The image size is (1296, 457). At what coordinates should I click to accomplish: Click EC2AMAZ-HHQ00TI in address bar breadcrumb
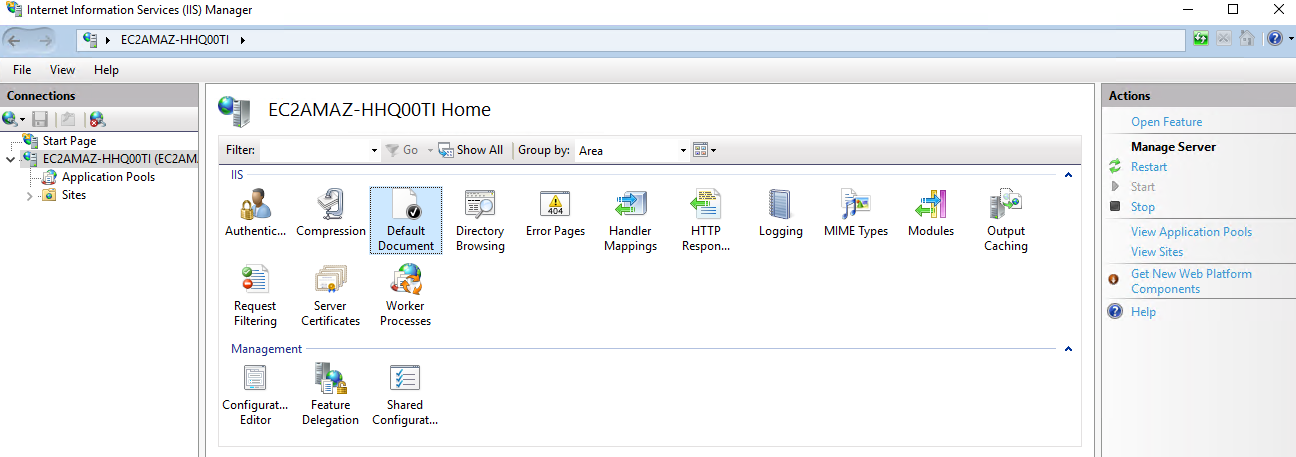point(176,40)
